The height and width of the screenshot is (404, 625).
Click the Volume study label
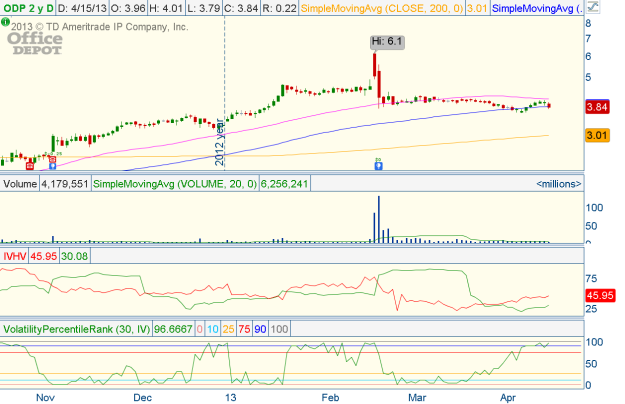19,184
